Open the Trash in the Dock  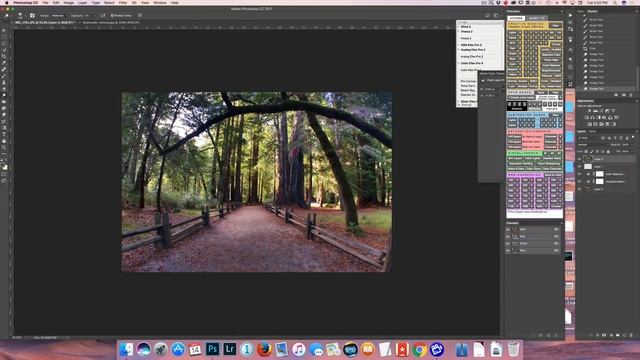[x=513, y=349]
